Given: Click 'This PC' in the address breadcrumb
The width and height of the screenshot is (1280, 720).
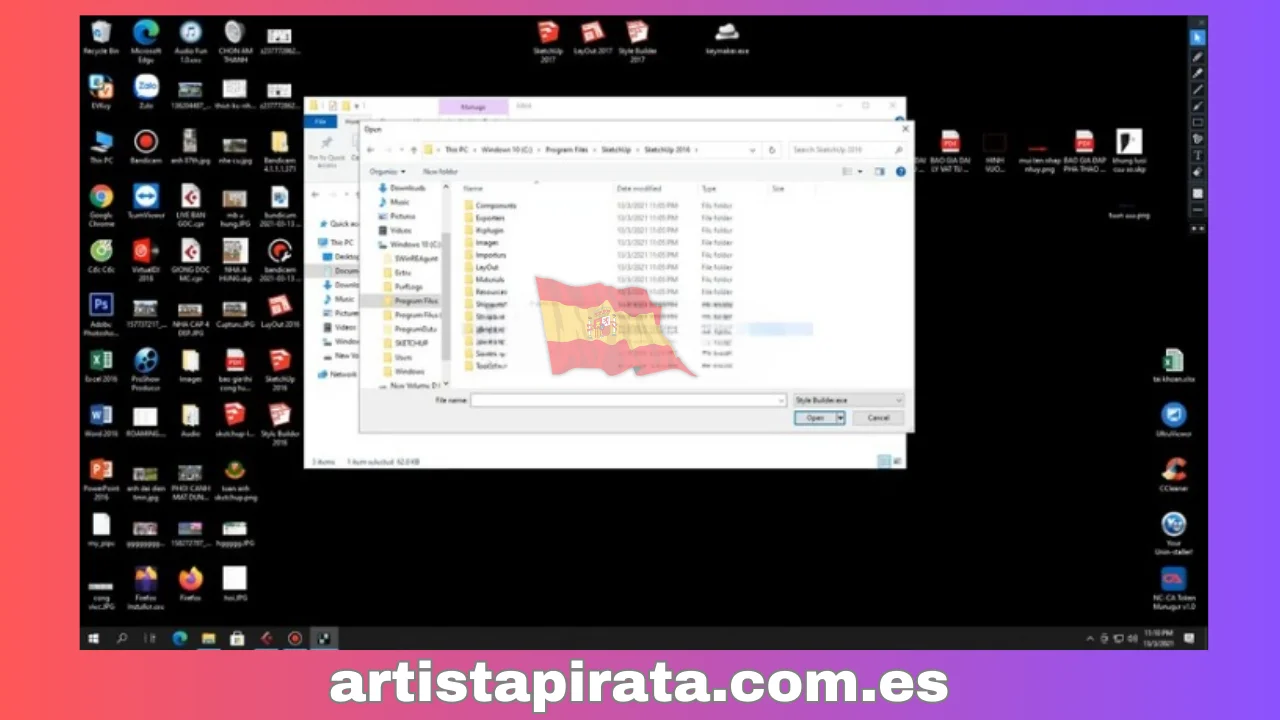Looking at the screenshot, I should (455, 150).
